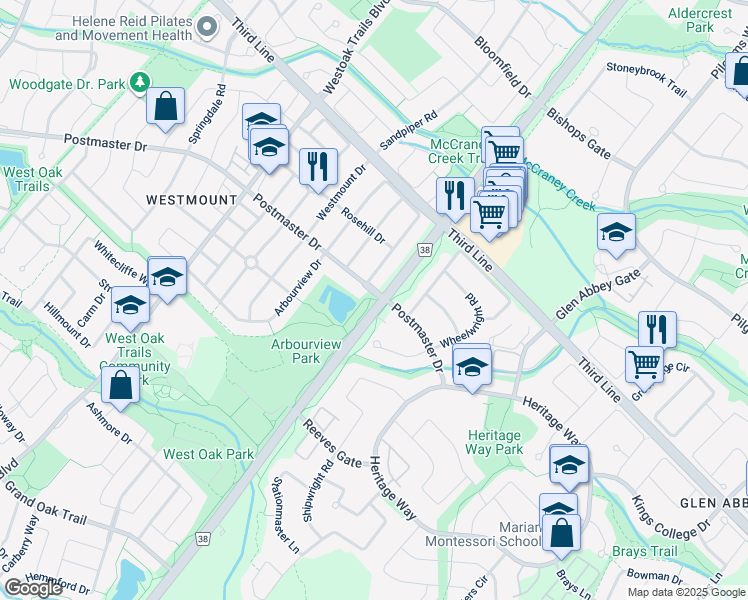The height and width of the screenshot is (600, 748).
Task: Click the shopping bag marker near Woodgate Dr. Park
Action: [x=165, y=107]
